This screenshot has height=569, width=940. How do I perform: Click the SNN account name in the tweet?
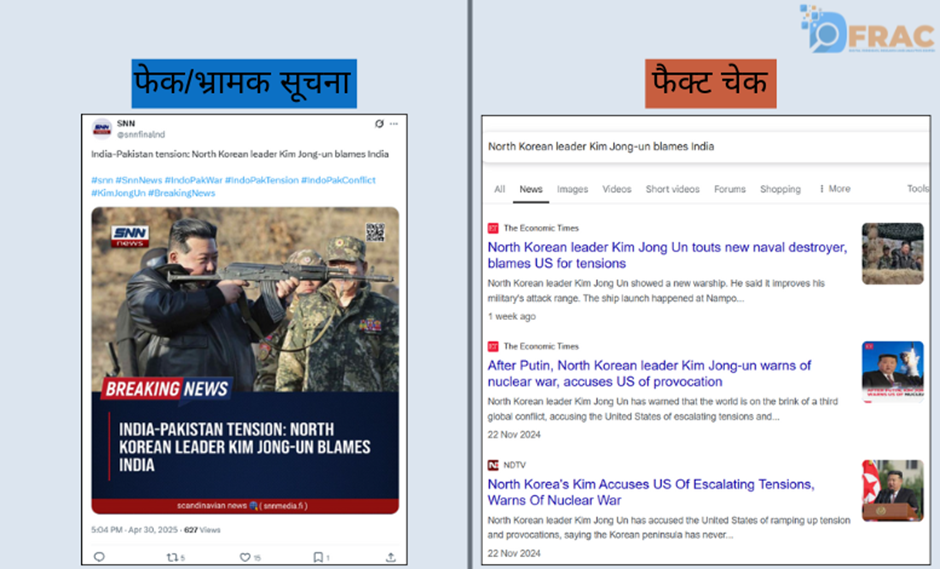126,124
